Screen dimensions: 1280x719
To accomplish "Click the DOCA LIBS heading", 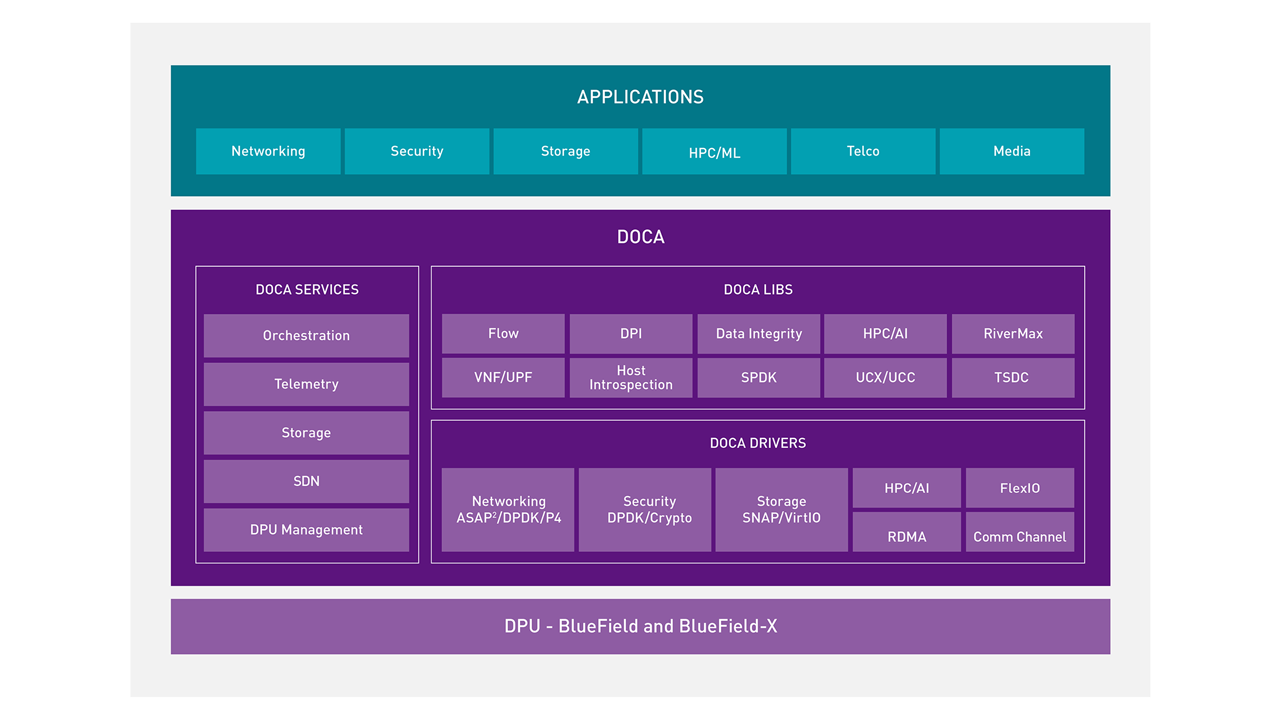I will pyautogui.click(x=758, y=289).
